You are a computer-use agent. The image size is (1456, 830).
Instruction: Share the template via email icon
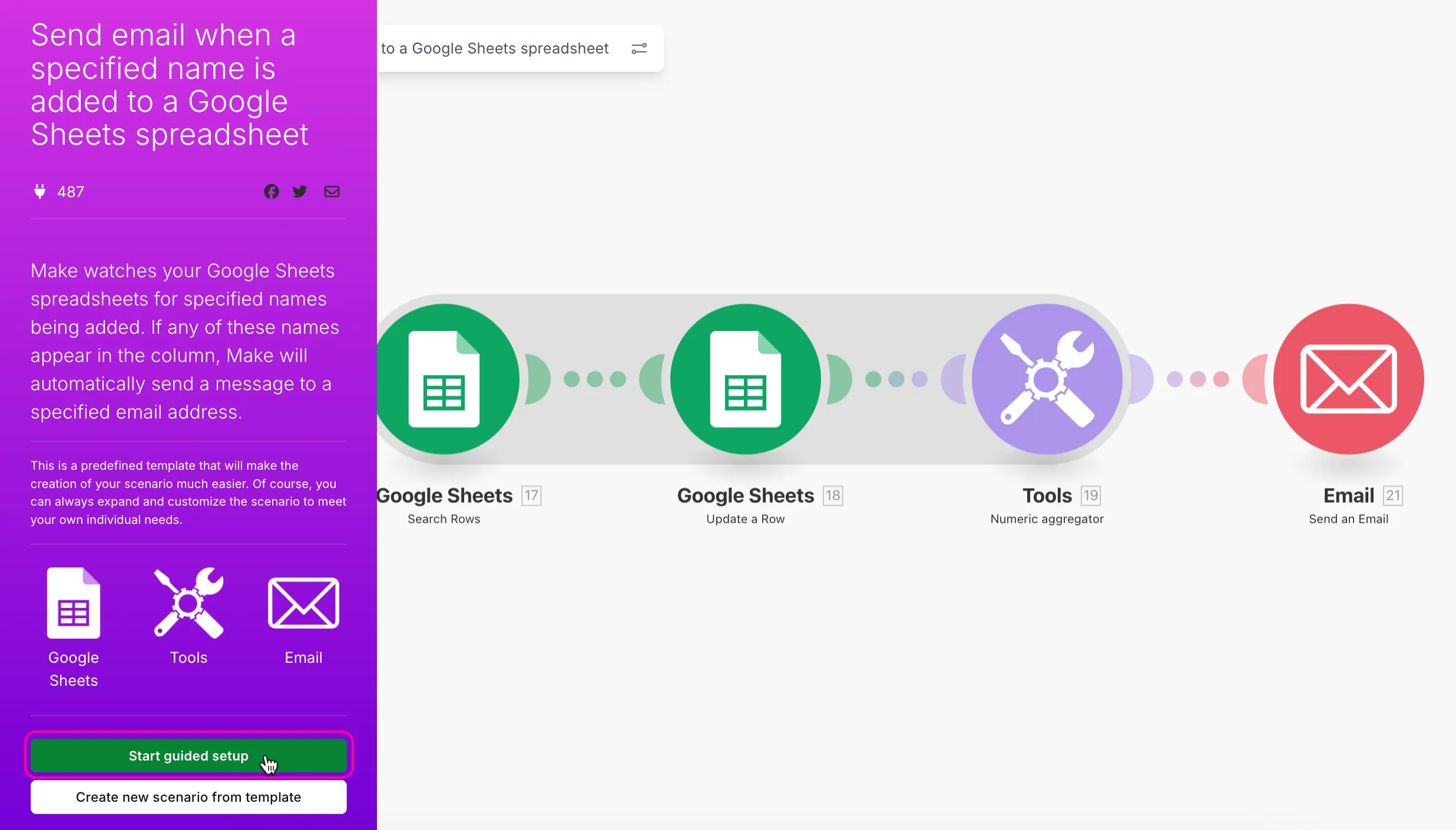(x=332, y=191)
